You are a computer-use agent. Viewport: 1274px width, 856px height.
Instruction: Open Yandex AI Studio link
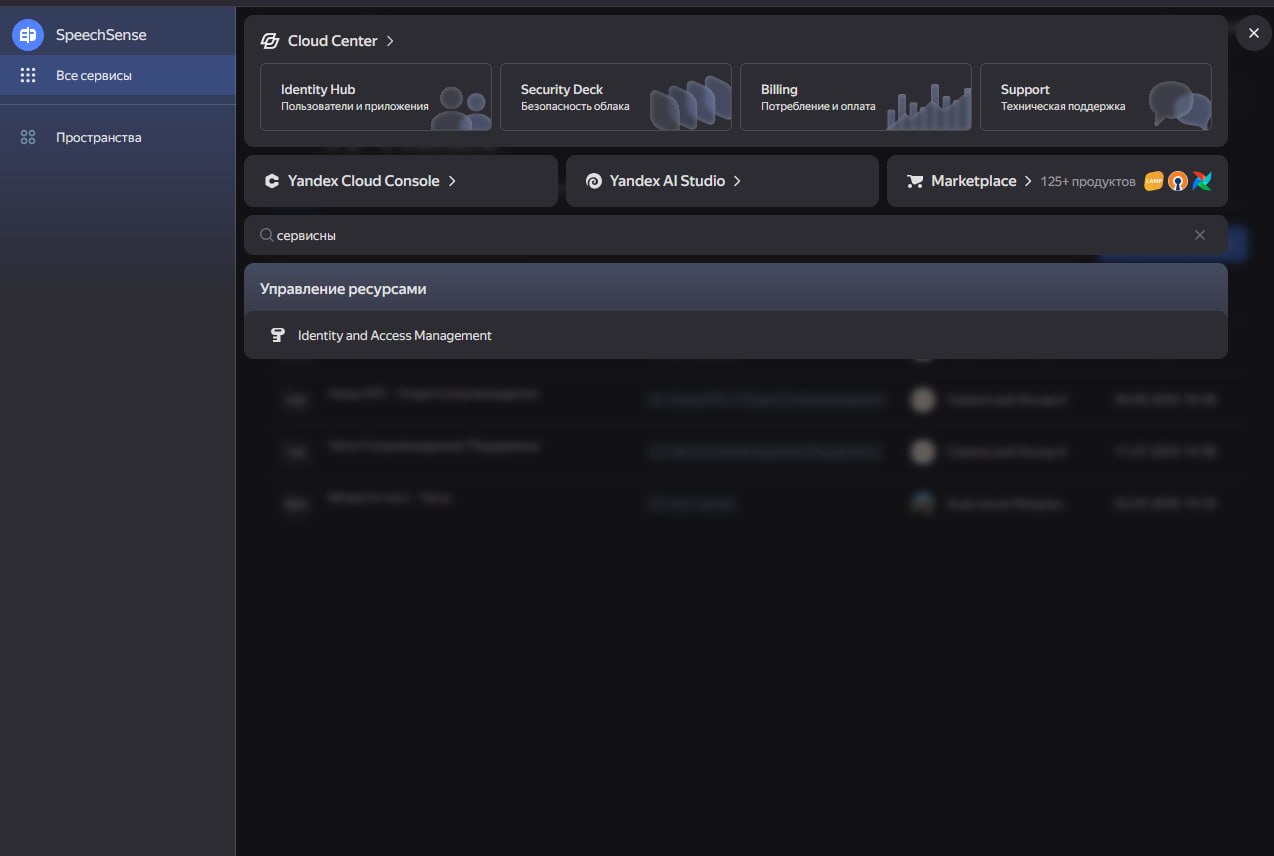point(722,181)
